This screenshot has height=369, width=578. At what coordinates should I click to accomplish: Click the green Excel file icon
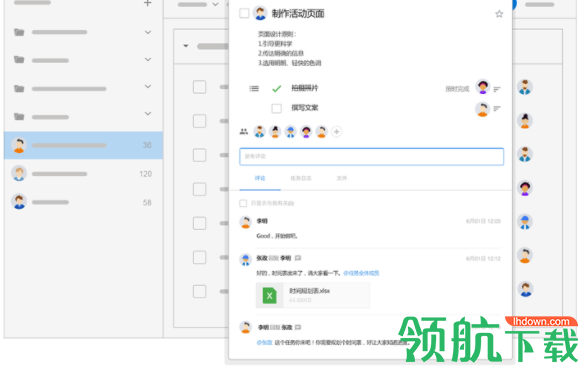click(x=269, y=295)
